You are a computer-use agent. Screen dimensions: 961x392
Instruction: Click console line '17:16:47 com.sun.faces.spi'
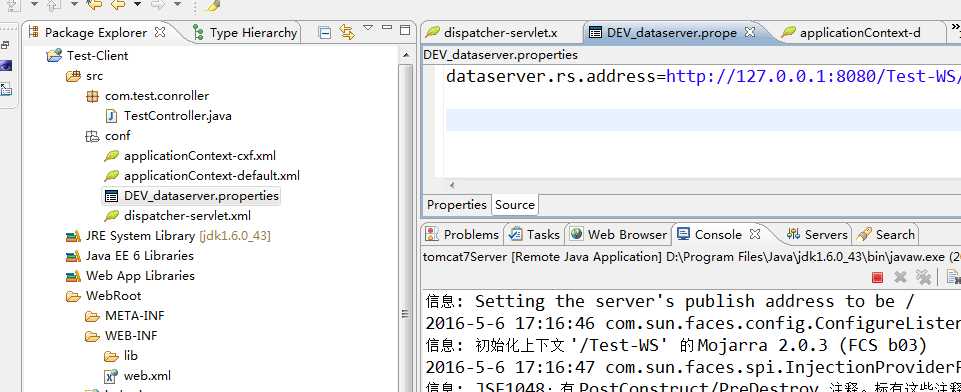click(x=693, y=368)
